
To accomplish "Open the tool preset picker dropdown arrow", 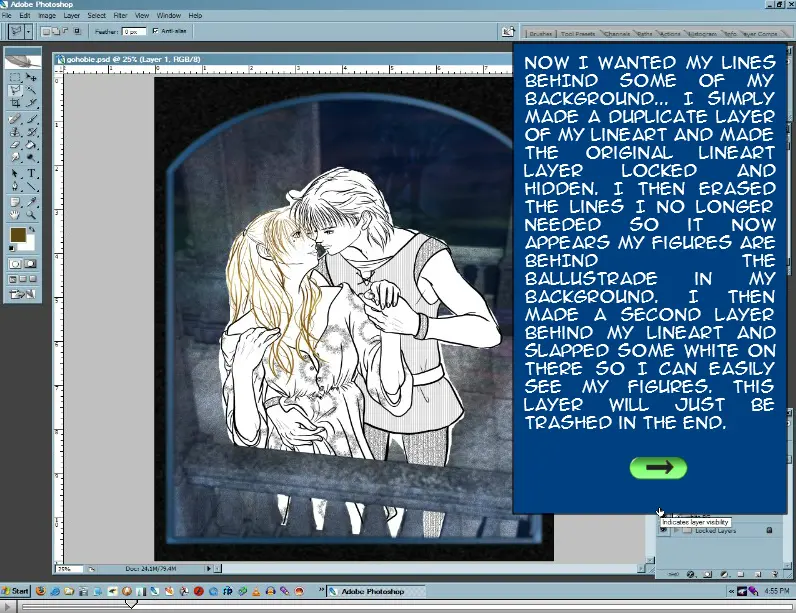I will coord(28,31).
